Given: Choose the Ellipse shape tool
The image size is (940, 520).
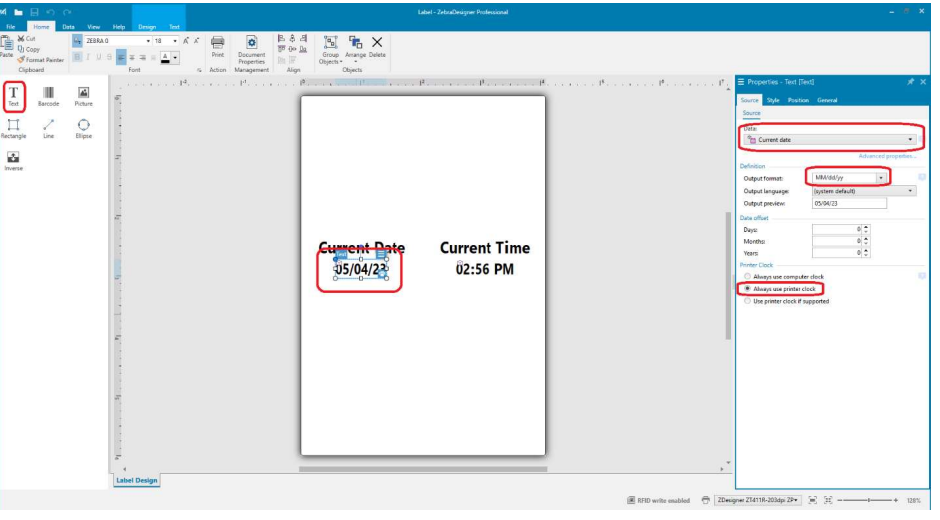Looking at the screenshot, I should [x=83, y=128].
